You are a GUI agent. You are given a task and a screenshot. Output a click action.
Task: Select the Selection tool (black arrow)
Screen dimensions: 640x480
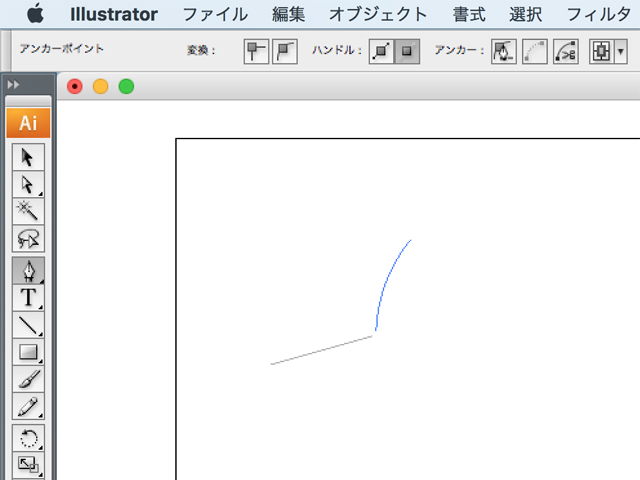tap(28, 157)
